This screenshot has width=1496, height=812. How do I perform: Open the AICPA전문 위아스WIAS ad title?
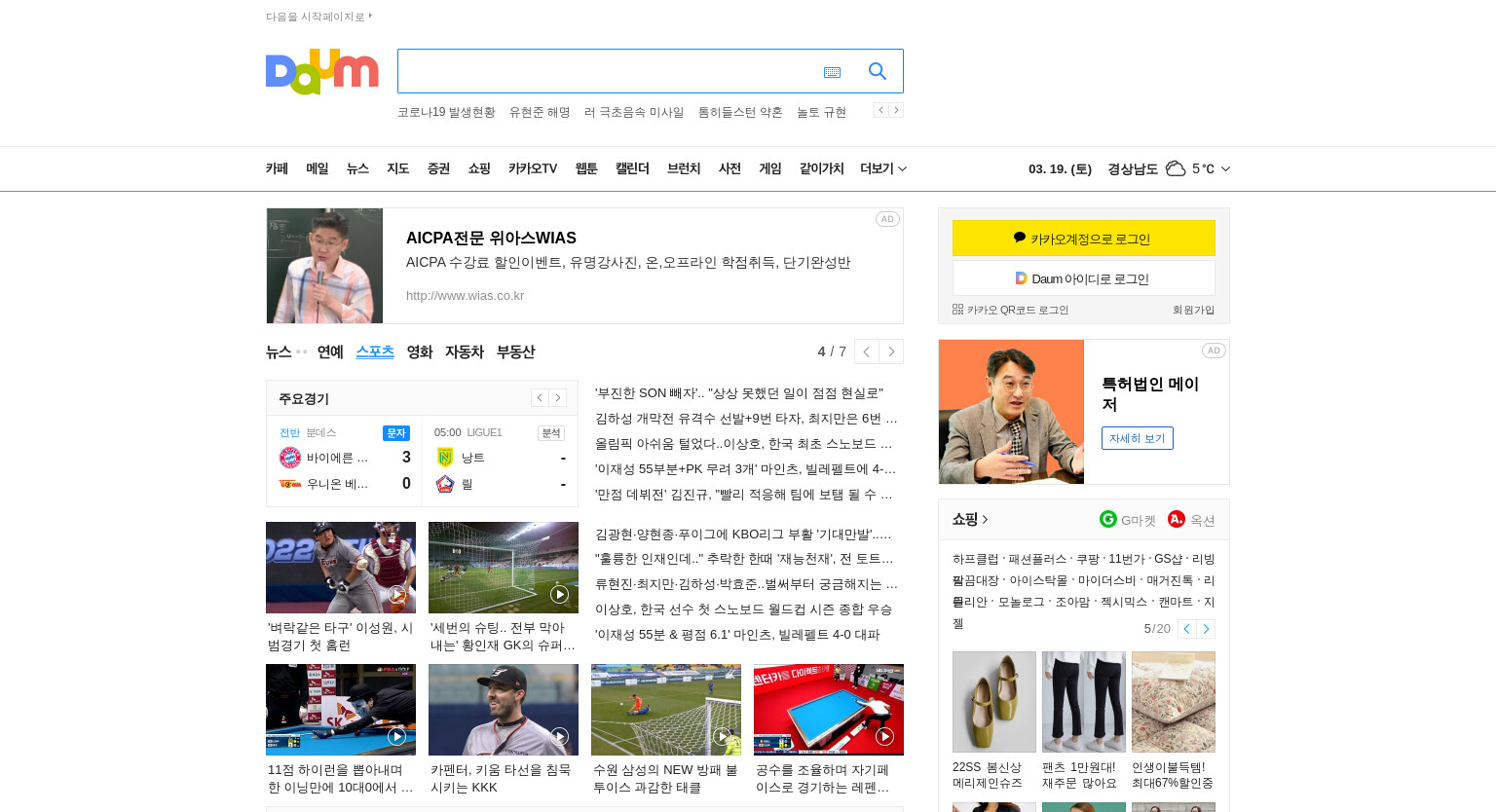(x=491, y=238)
